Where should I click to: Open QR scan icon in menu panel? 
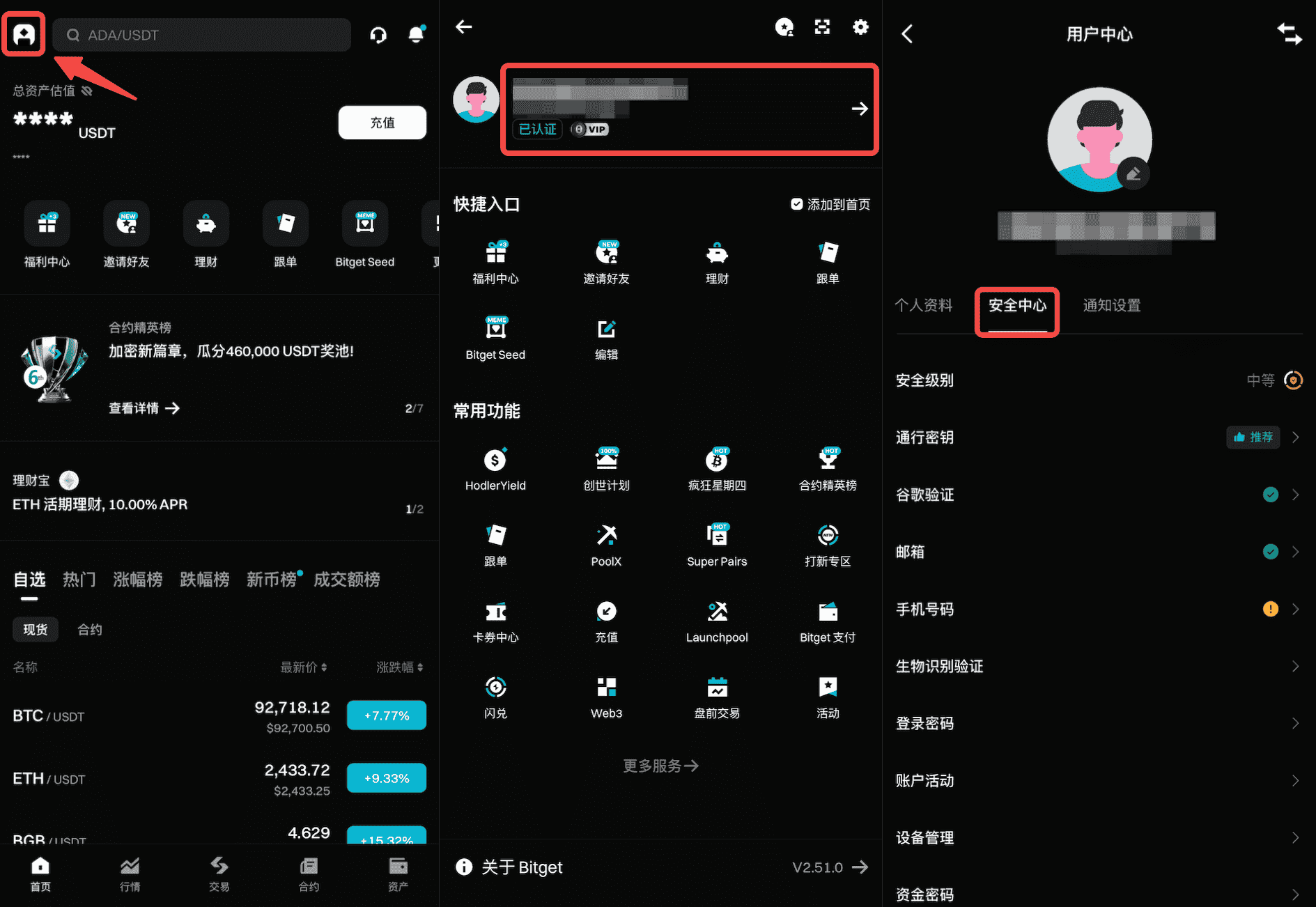coord(823,27)
